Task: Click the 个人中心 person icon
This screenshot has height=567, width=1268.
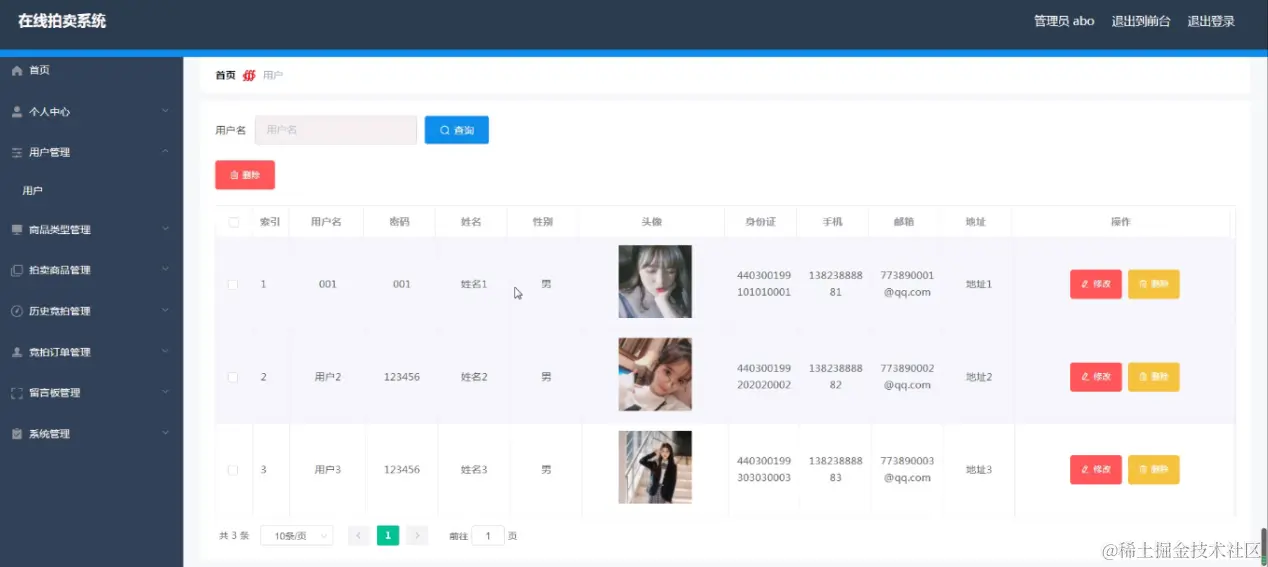Action: pyautogui.click(x=16, y=112)
